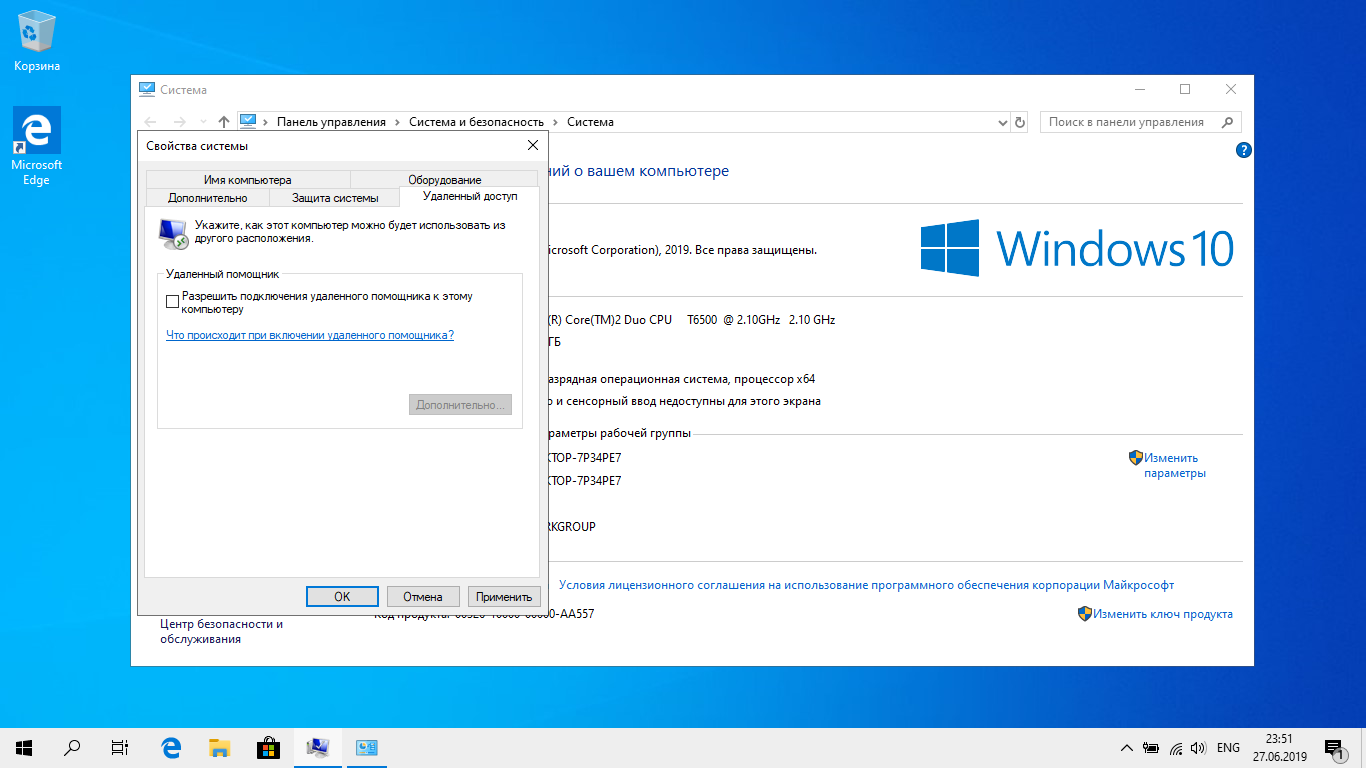Image resolution: width=1366 pixels, height=768 pixels.
Task: Click the refresh button in address bar
Action: point(1020,122)
